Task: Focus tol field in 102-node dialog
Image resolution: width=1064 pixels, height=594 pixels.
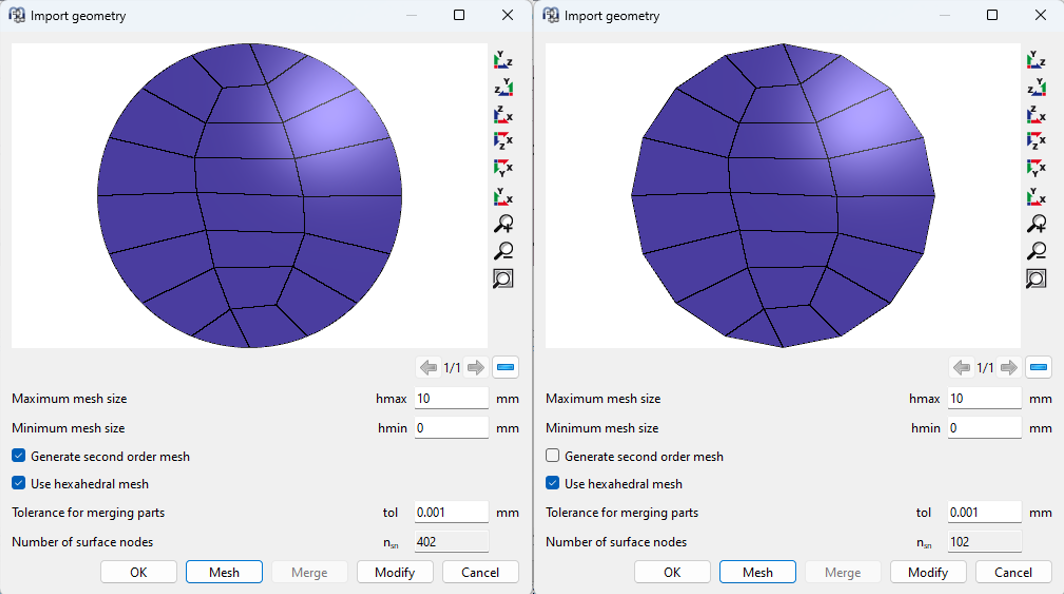Action: click(x=985, y=512)
